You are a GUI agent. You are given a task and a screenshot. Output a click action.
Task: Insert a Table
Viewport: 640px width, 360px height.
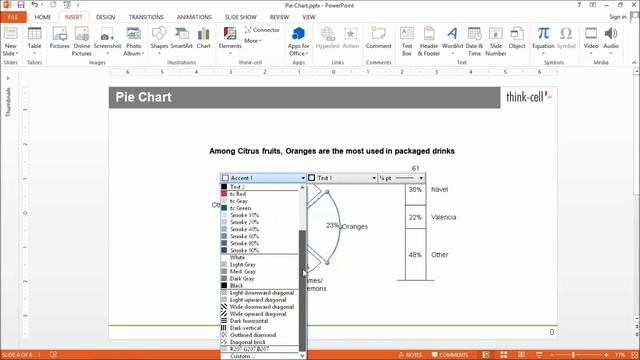34,41
